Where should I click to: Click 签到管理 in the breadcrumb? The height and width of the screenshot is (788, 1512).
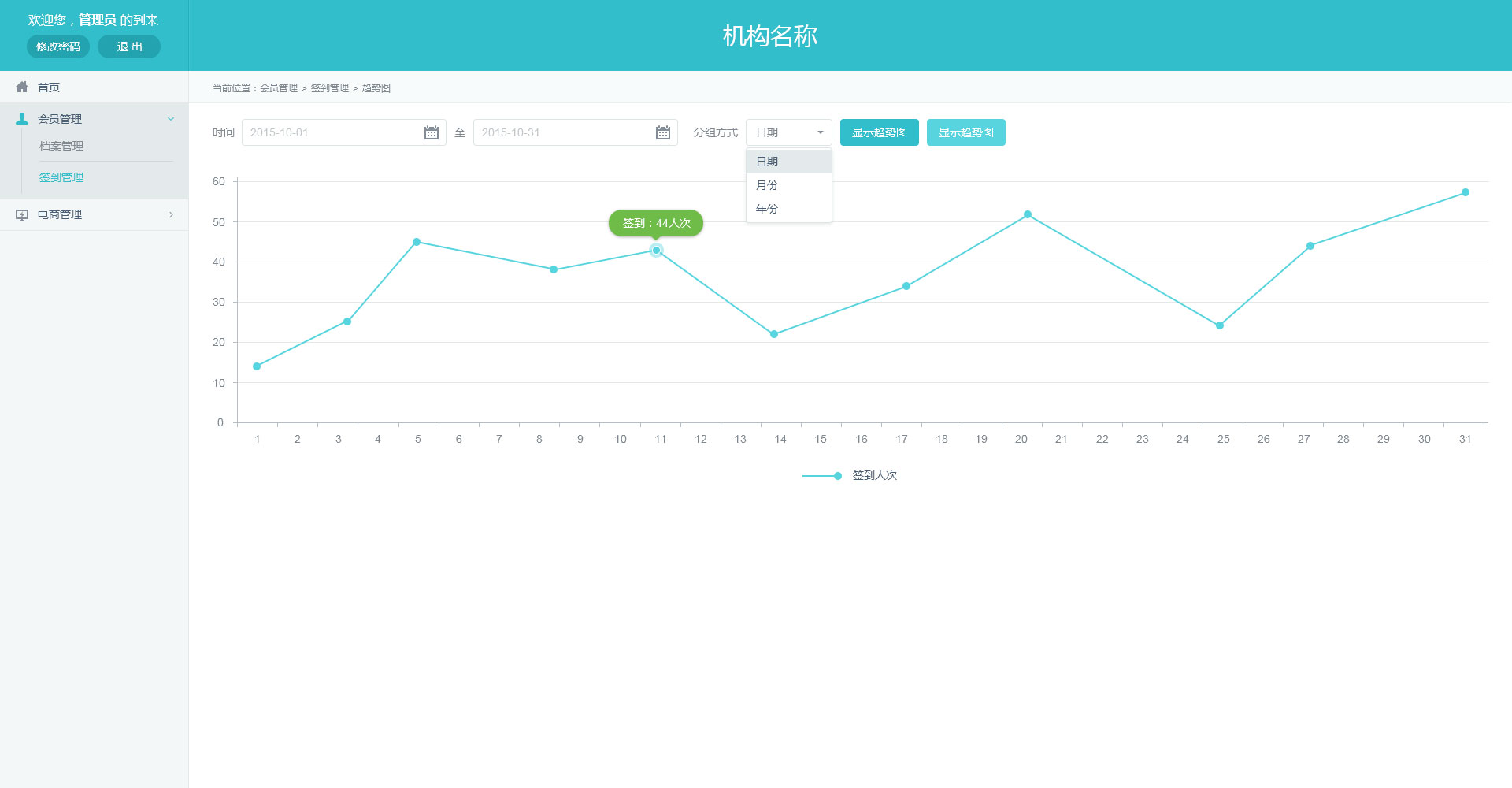click(330, 88)
